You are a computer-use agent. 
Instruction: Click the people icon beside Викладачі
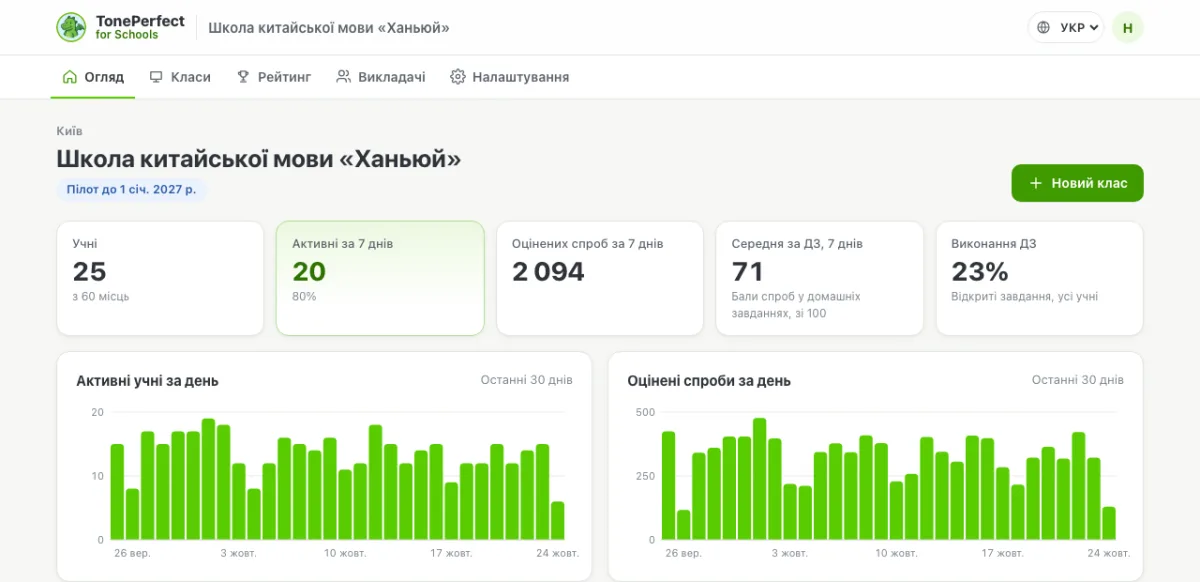point(343,77)
